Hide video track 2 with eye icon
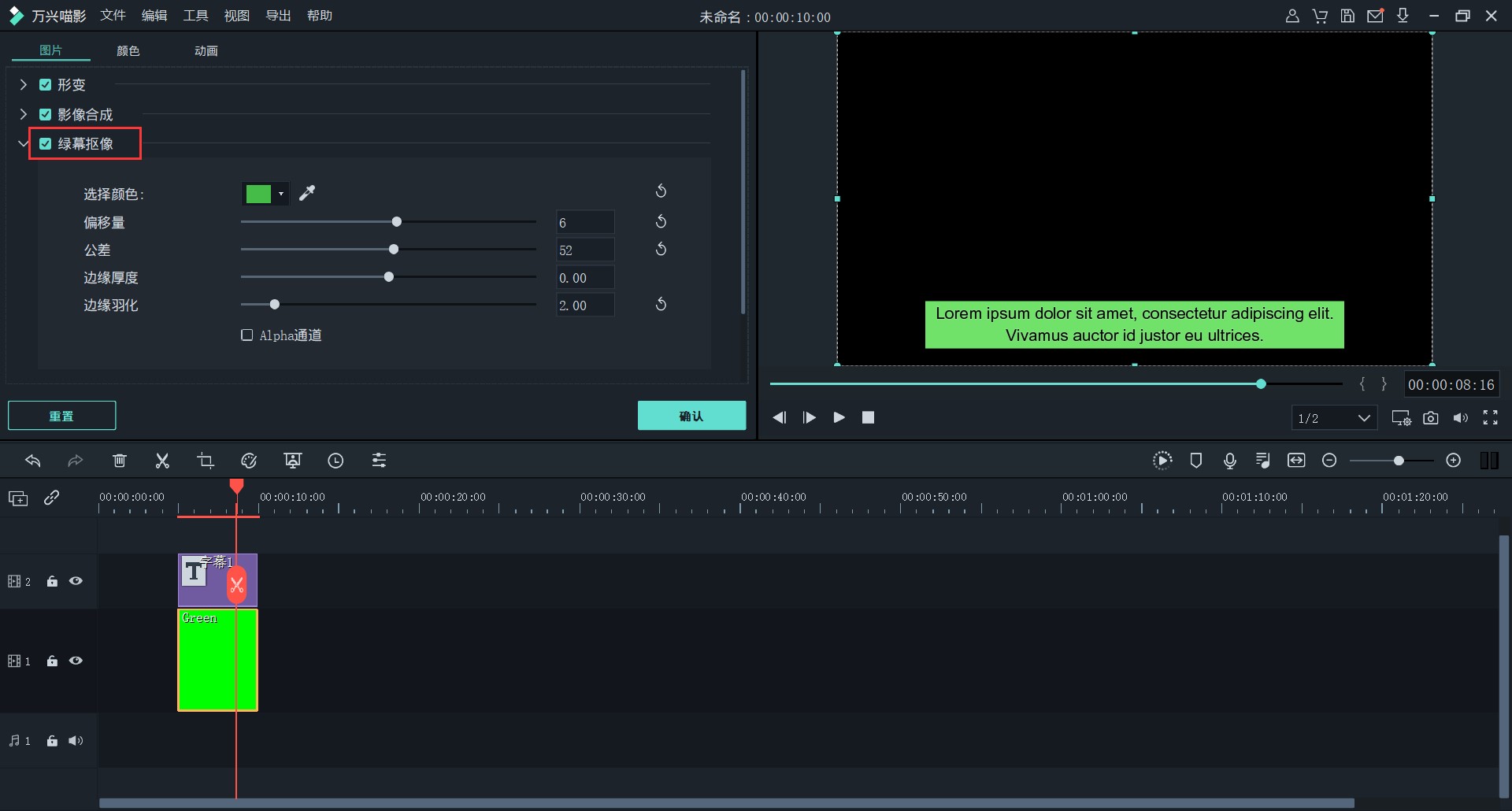This screenshot has height=811, width=1512. pos(76,581)
